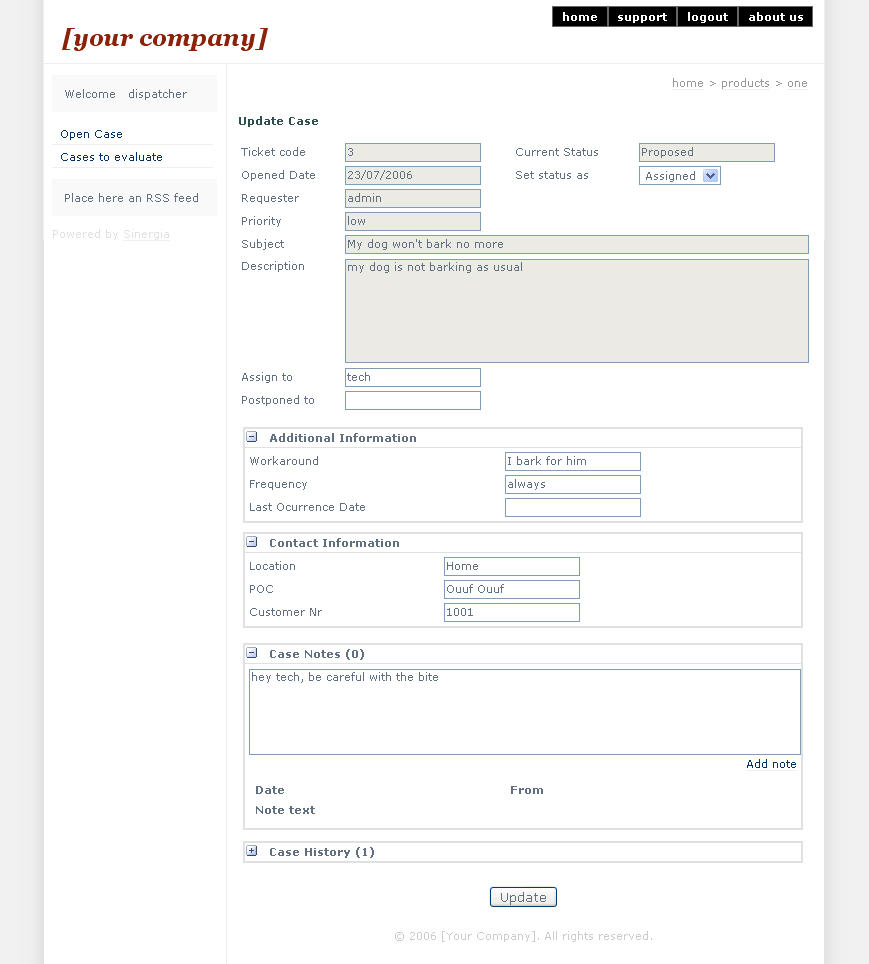Open Case link in sidebar

[91, 134]
